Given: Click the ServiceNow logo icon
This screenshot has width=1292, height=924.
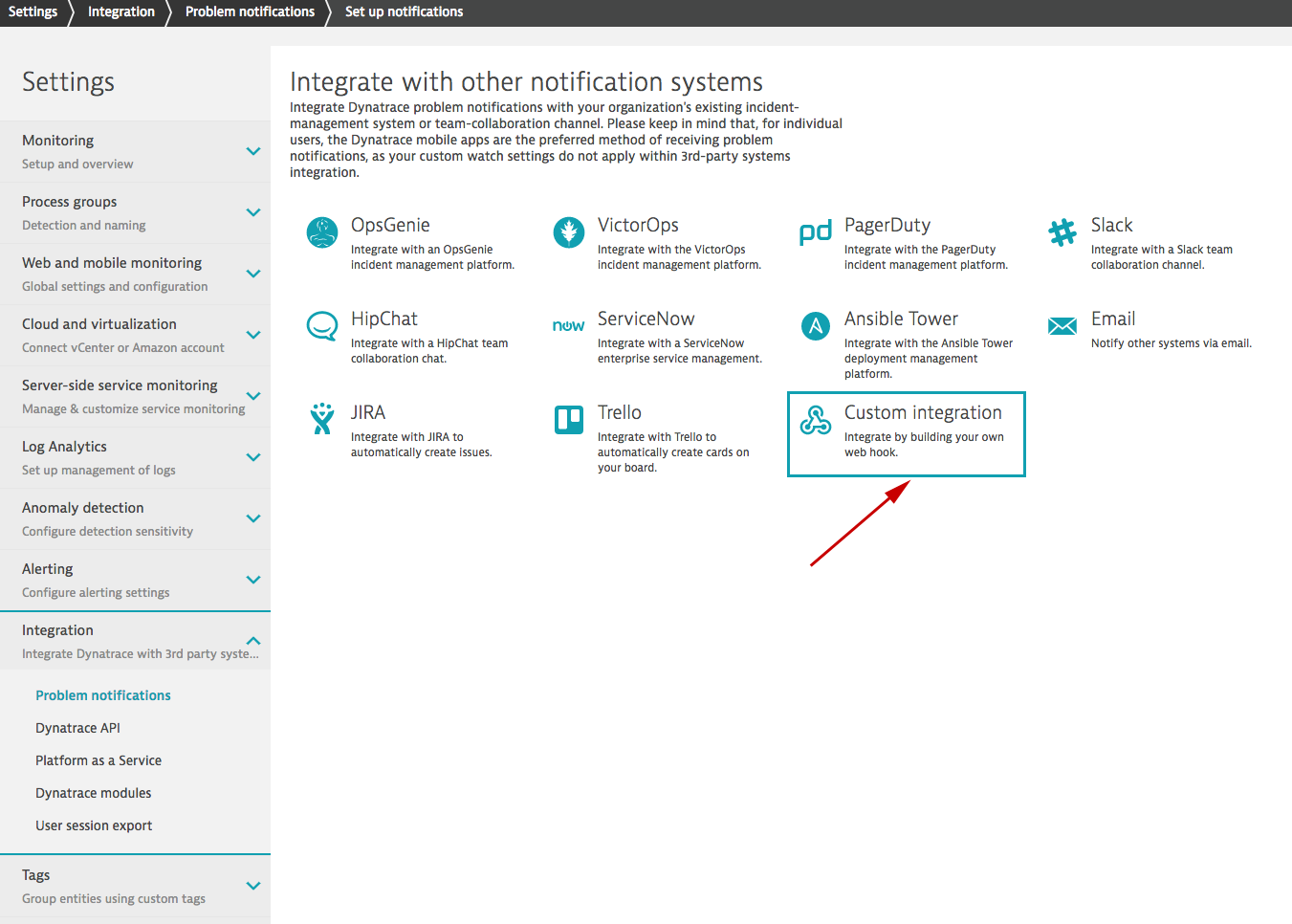Looking at the screenshot, I should pos(569,326).
